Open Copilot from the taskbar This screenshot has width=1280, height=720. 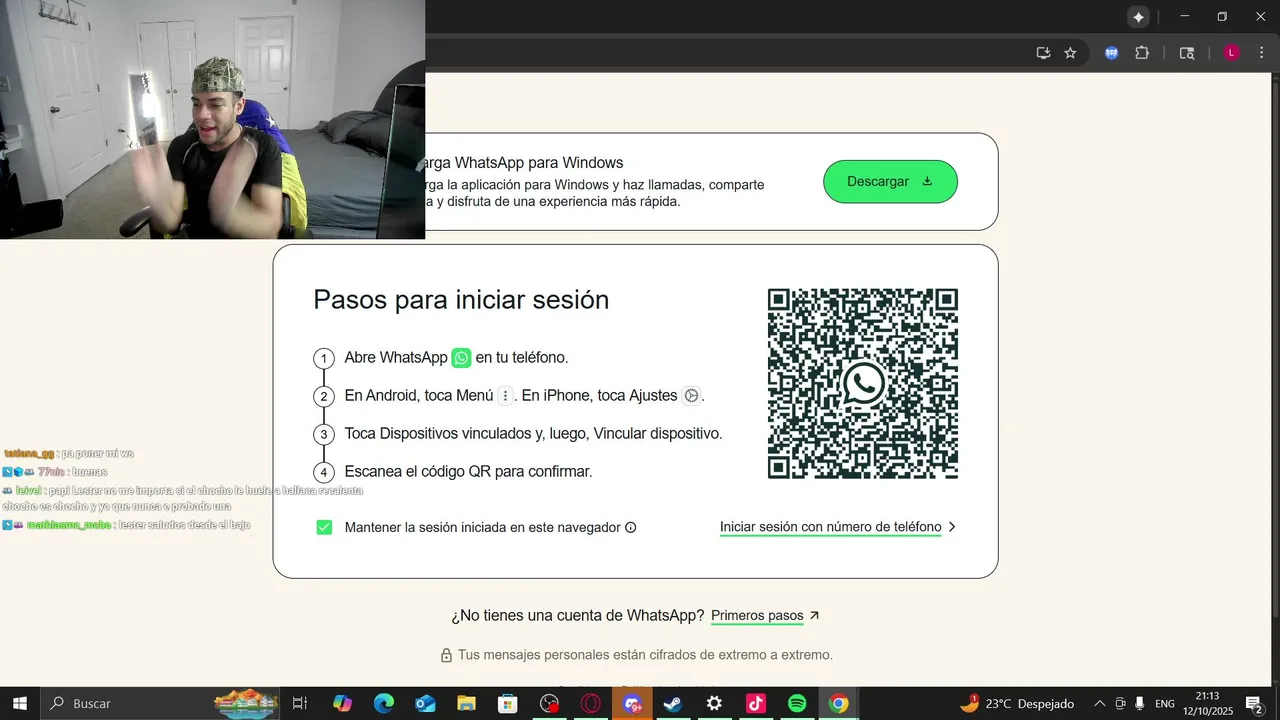pos(342,704)
